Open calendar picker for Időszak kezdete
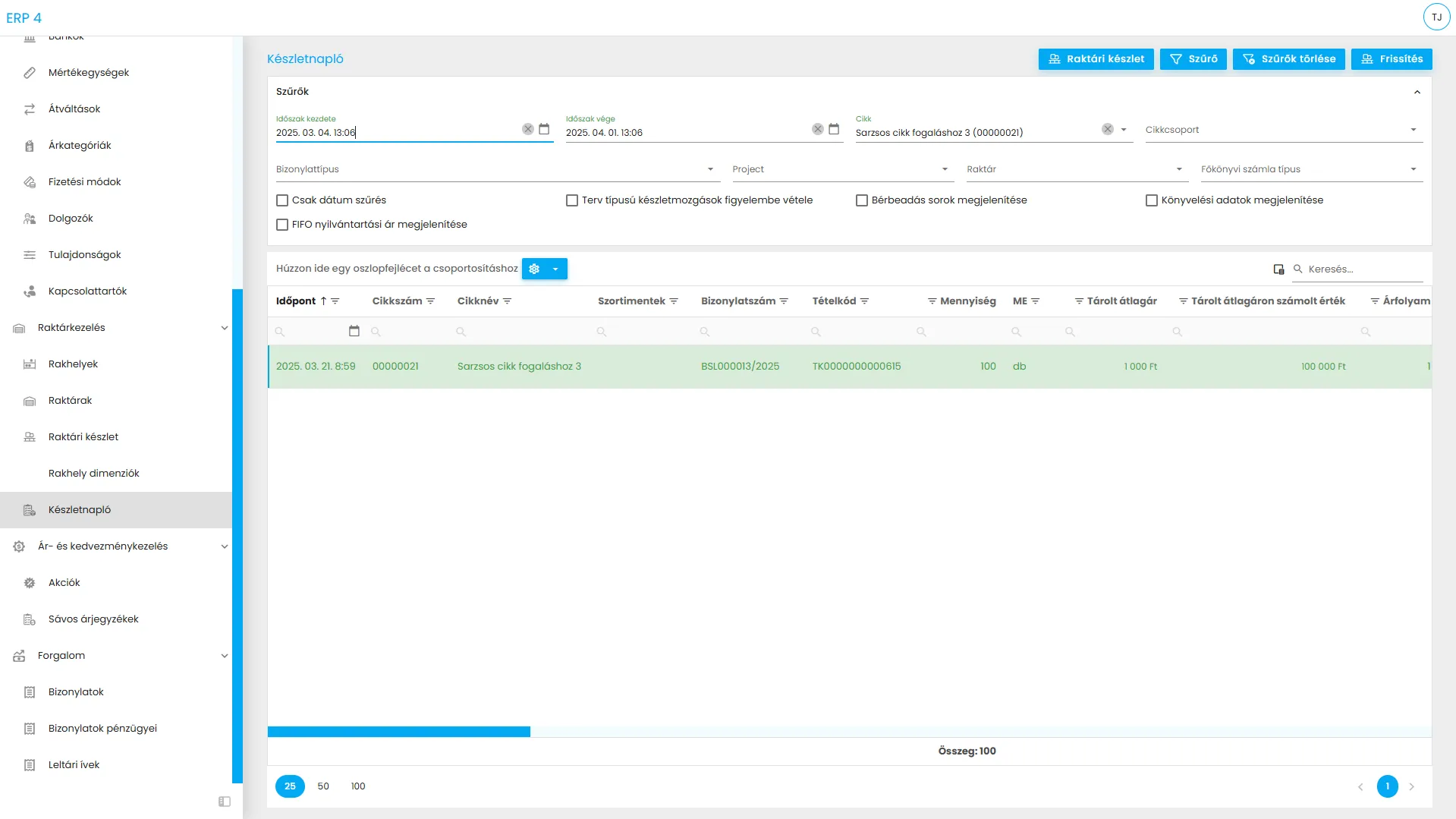 (544, 130)
